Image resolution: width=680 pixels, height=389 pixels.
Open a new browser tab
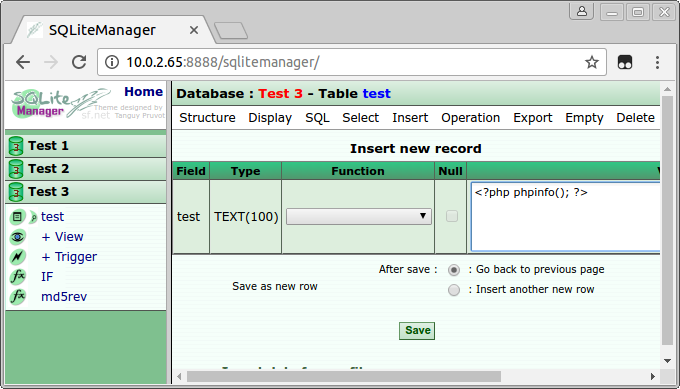point(231,31)
